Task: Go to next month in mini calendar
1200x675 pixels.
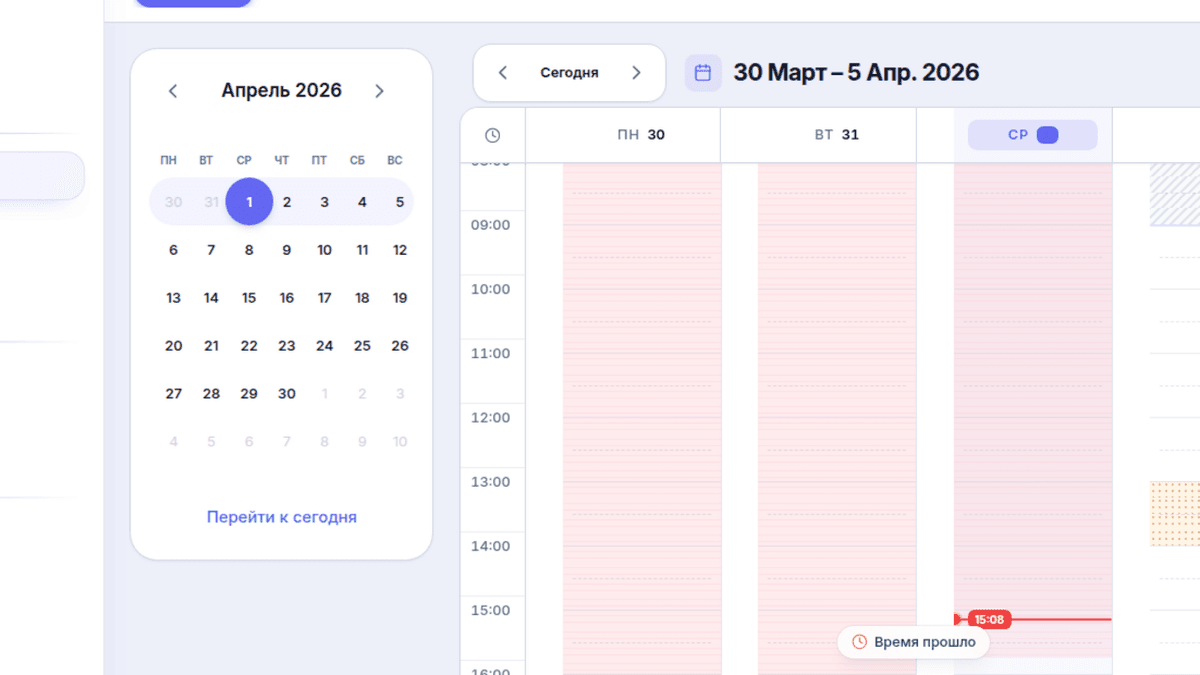Action: (x=379, y=91)
